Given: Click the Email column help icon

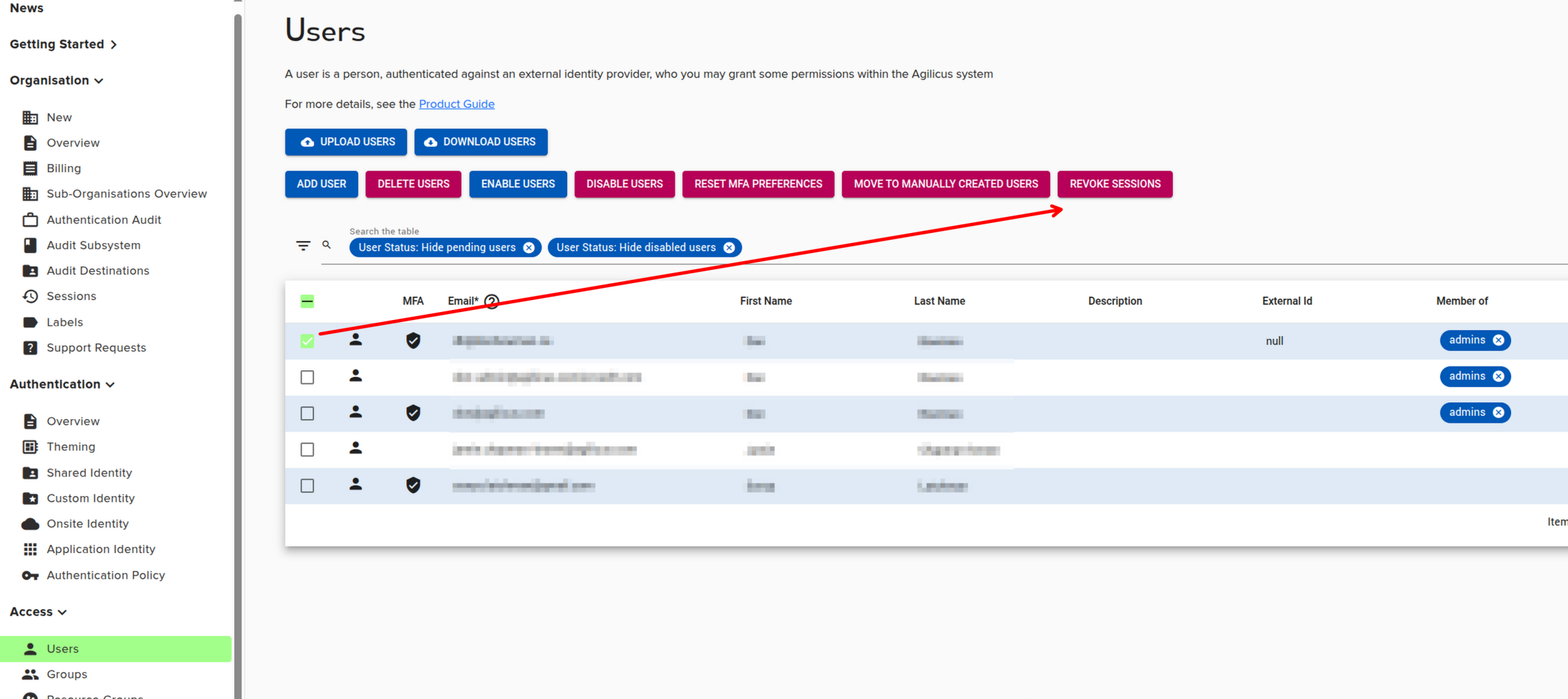Looking at the screenshot, I should (492, 302).
